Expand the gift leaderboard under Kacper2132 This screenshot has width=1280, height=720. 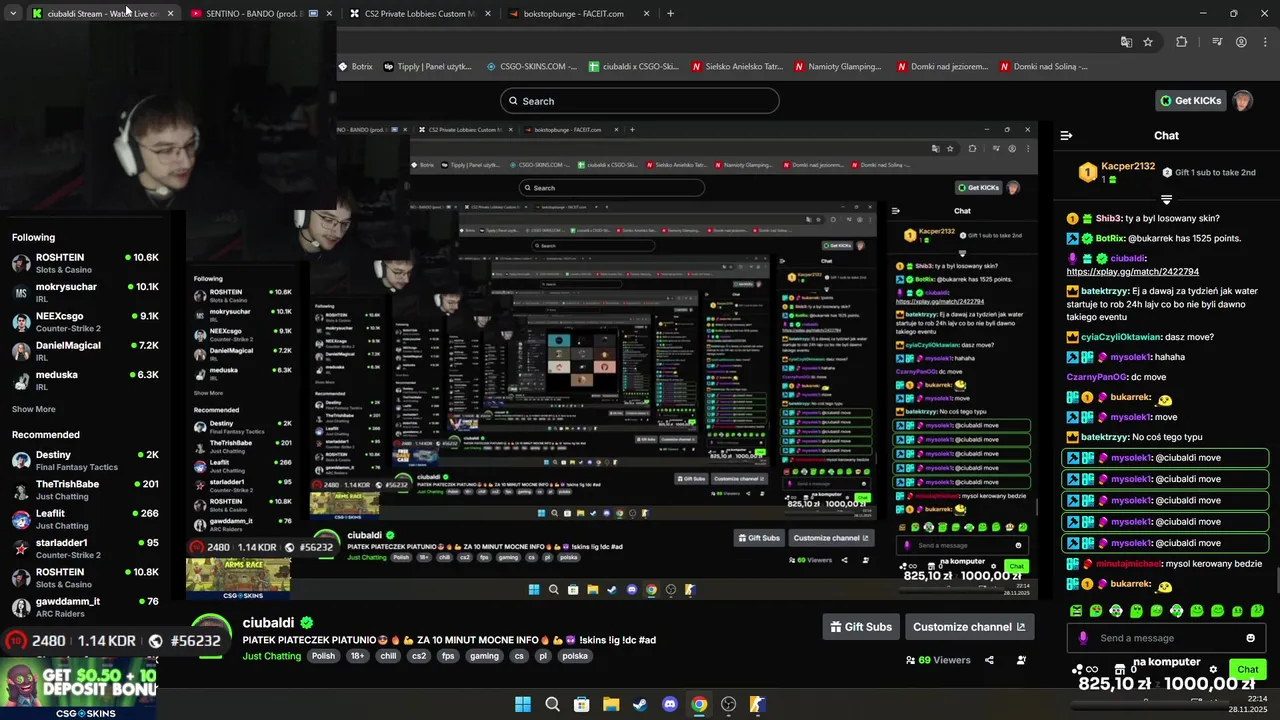1166,199
